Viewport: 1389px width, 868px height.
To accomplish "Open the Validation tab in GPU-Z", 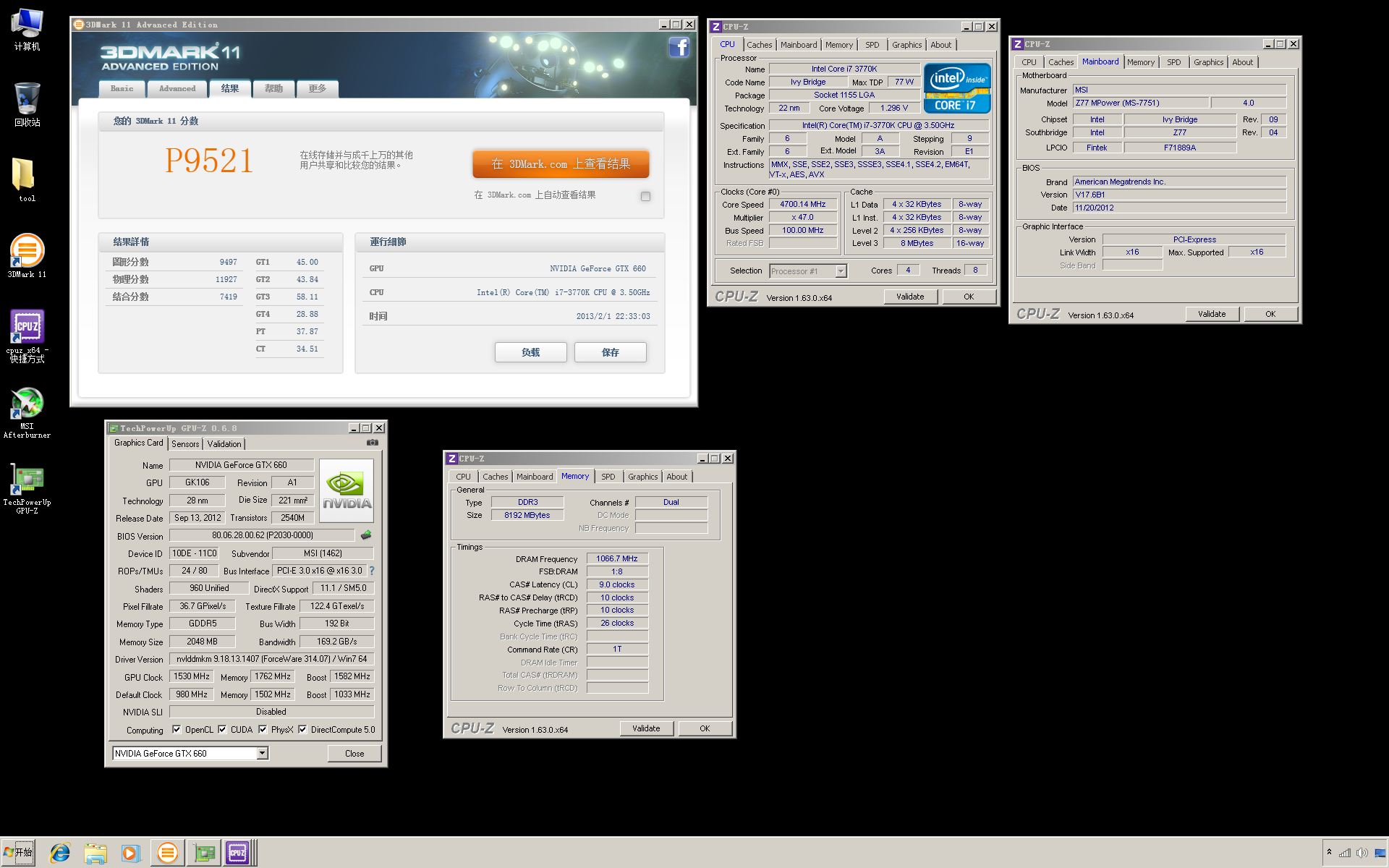I will (x=224, y=444).
